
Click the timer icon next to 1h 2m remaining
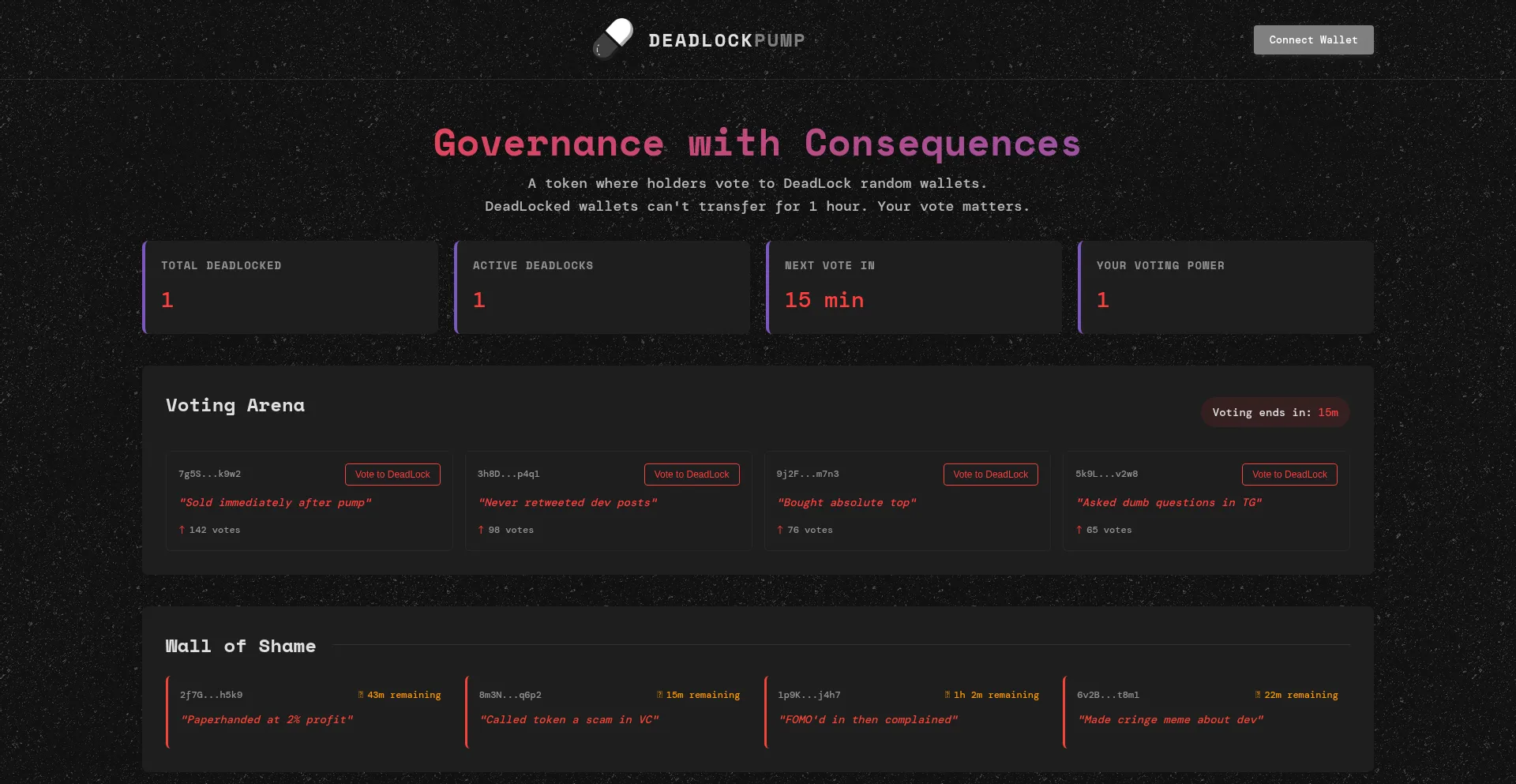point(947,695)
